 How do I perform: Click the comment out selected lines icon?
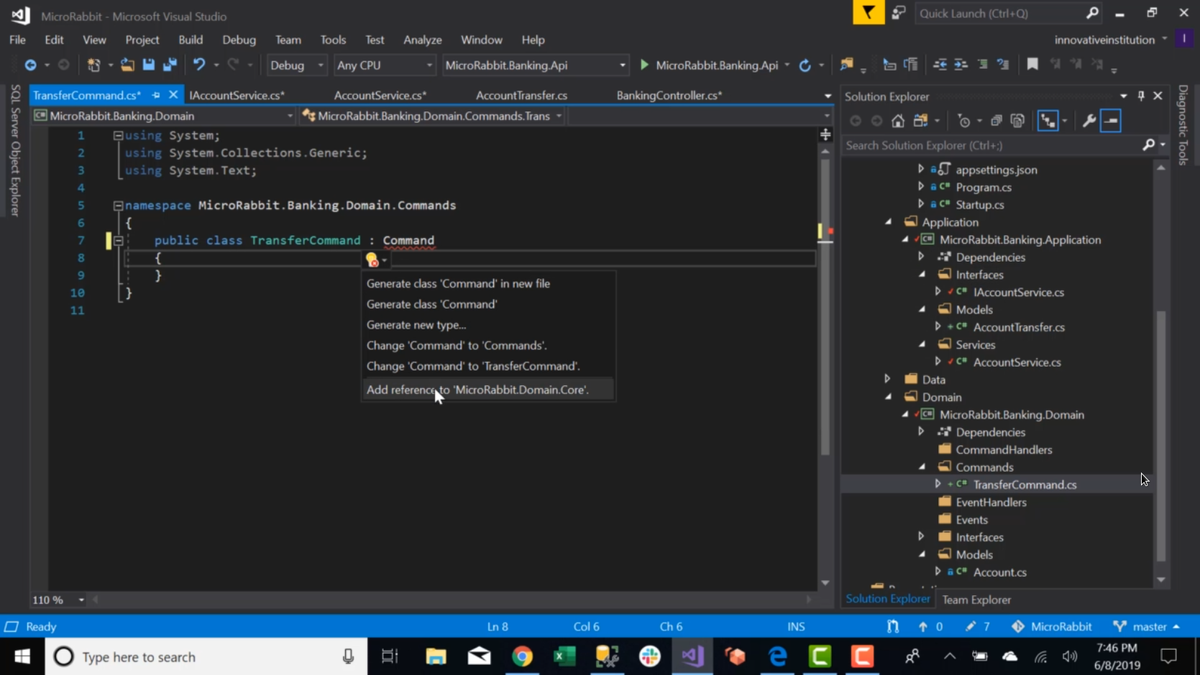[983, 65]
